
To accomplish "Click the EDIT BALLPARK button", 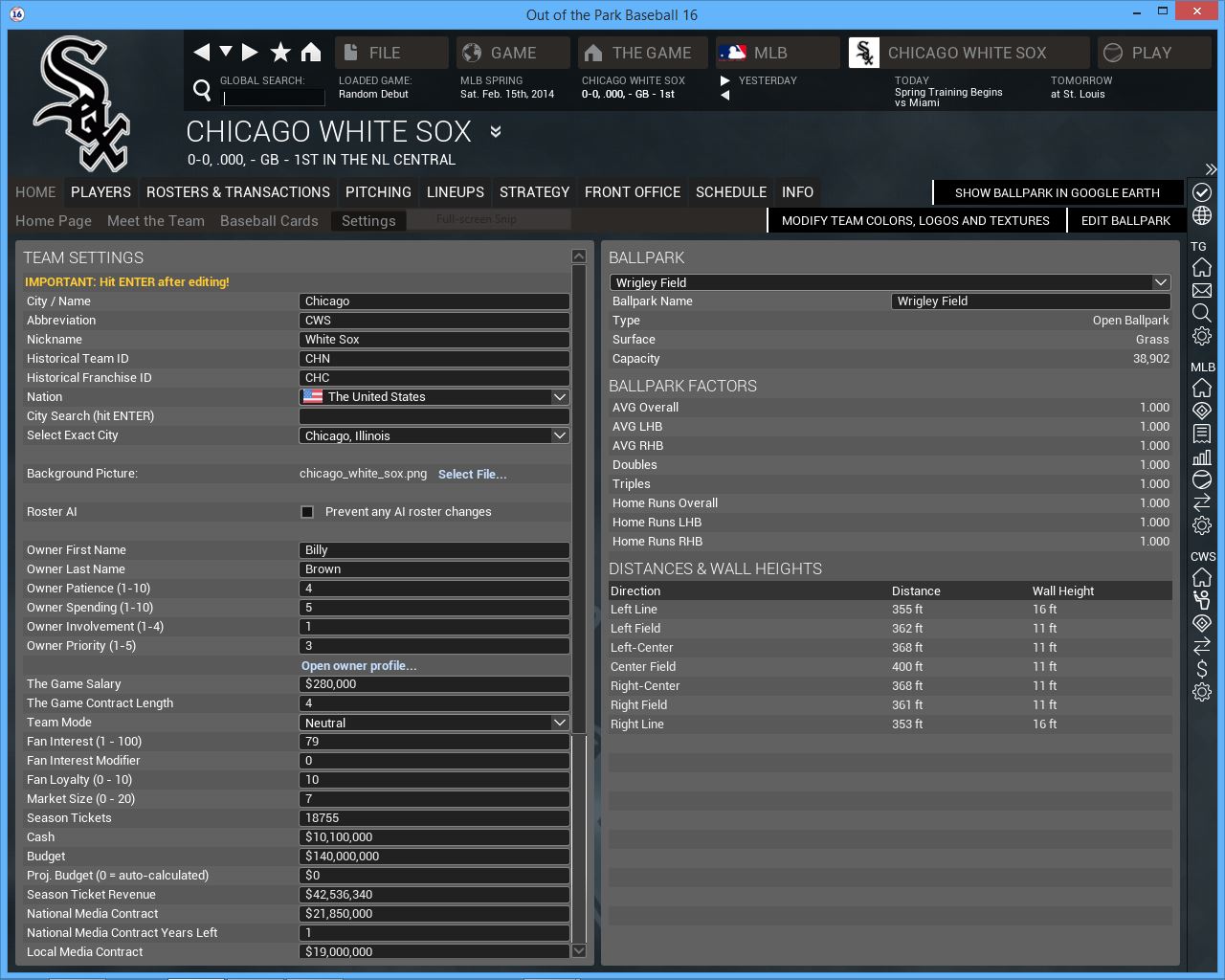I will tap(1125, 221).
